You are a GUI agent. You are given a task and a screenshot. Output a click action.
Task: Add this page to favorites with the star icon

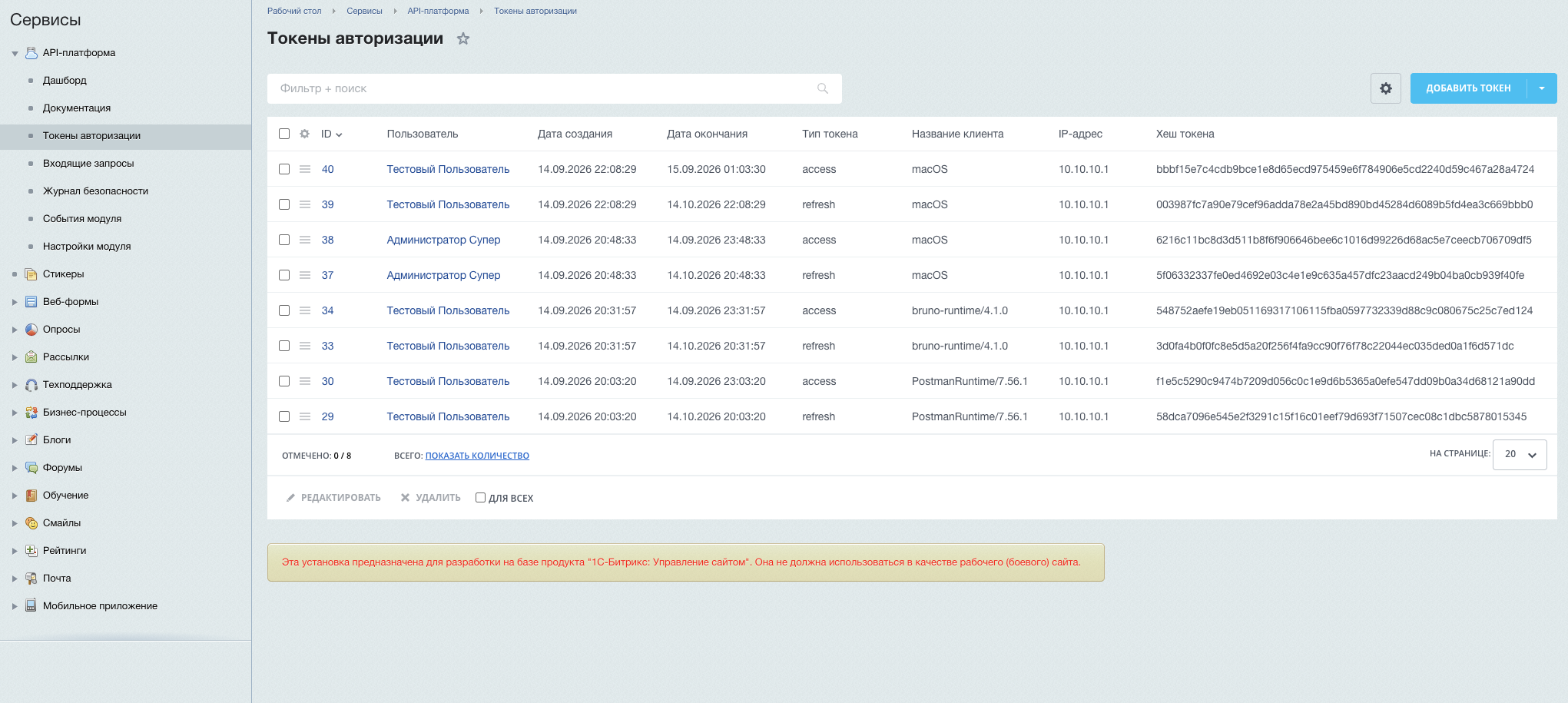(x=463, y=38)
